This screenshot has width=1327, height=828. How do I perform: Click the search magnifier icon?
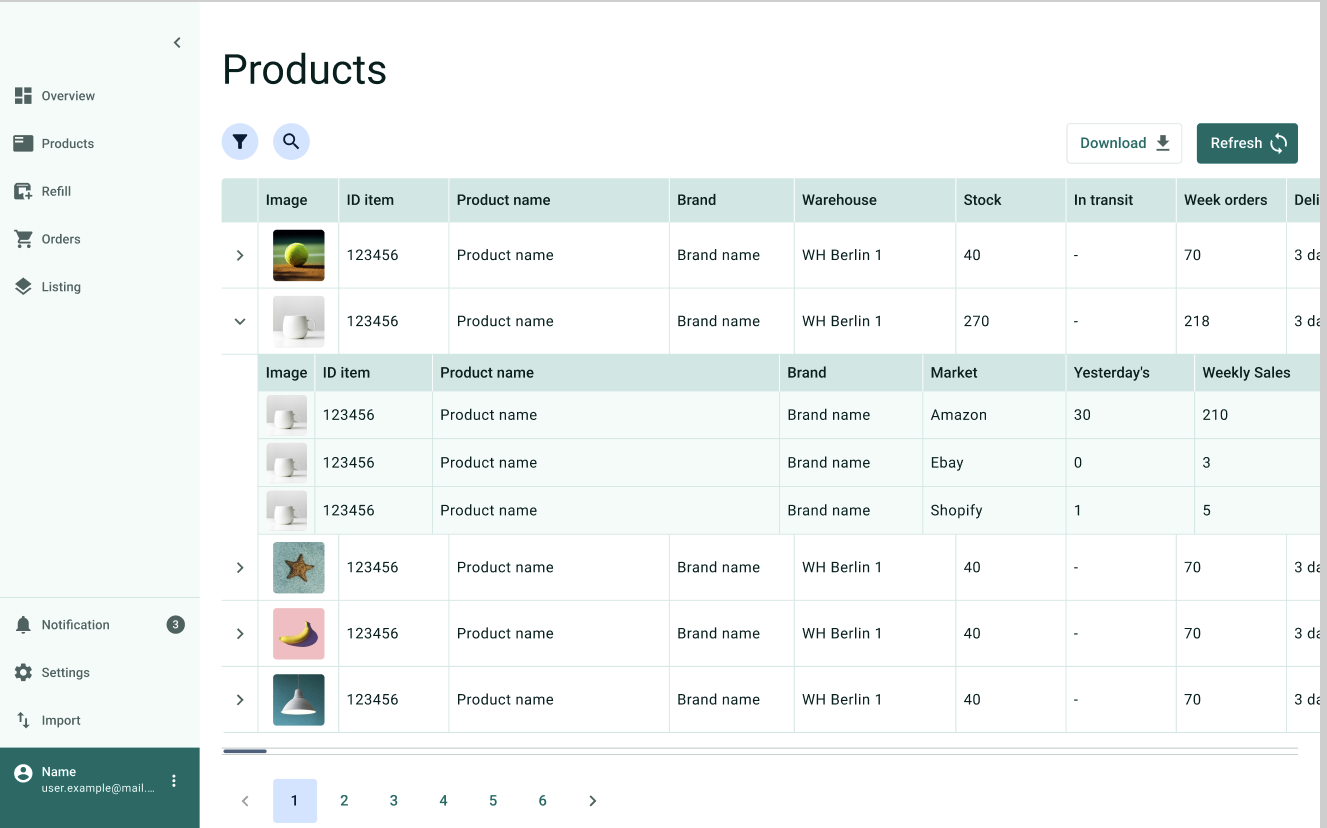click(x=291, y=142)
